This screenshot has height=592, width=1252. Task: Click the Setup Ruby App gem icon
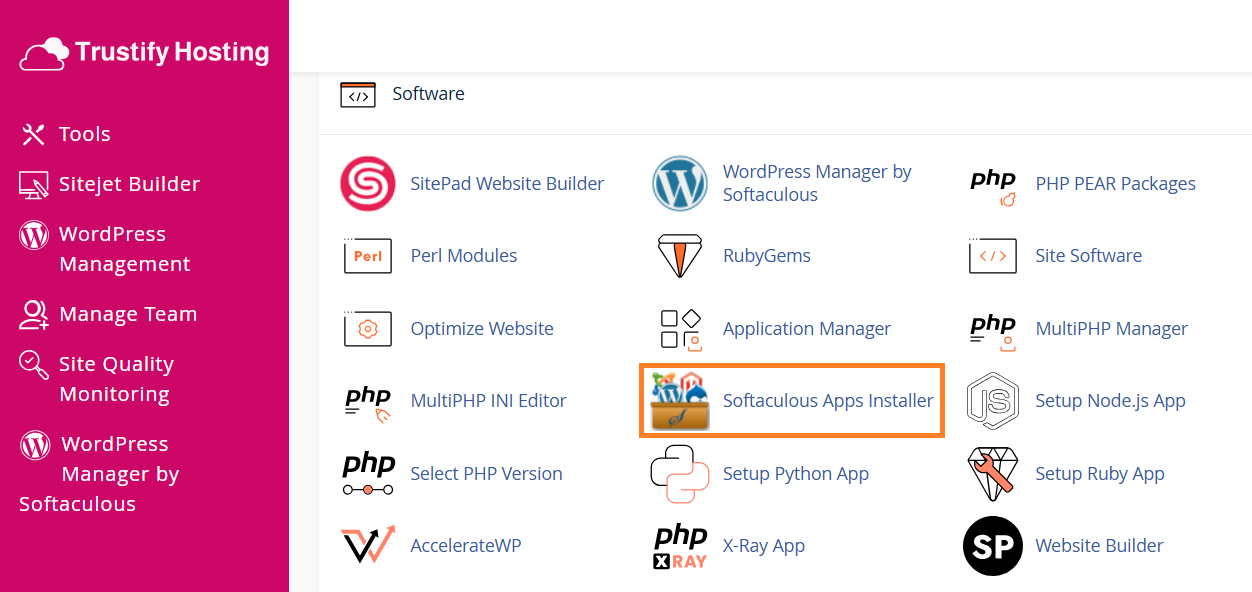pyautogui.click(x=993, y=474)
